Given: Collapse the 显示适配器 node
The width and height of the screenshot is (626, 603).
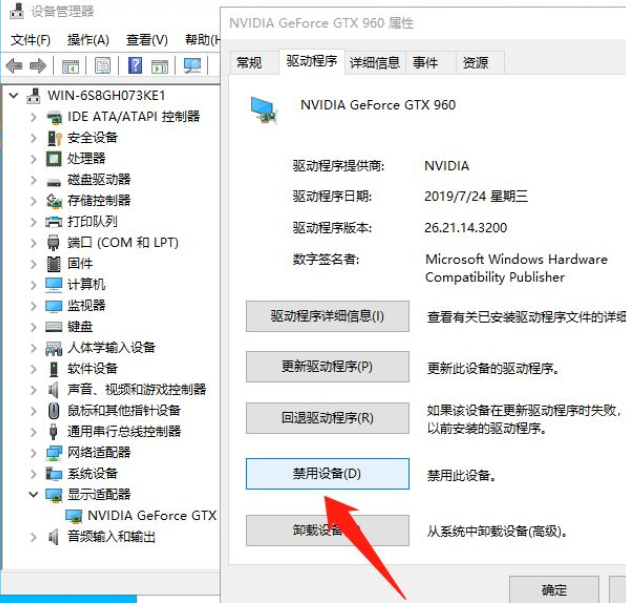Looking at the screenshot, I should 34,494.
